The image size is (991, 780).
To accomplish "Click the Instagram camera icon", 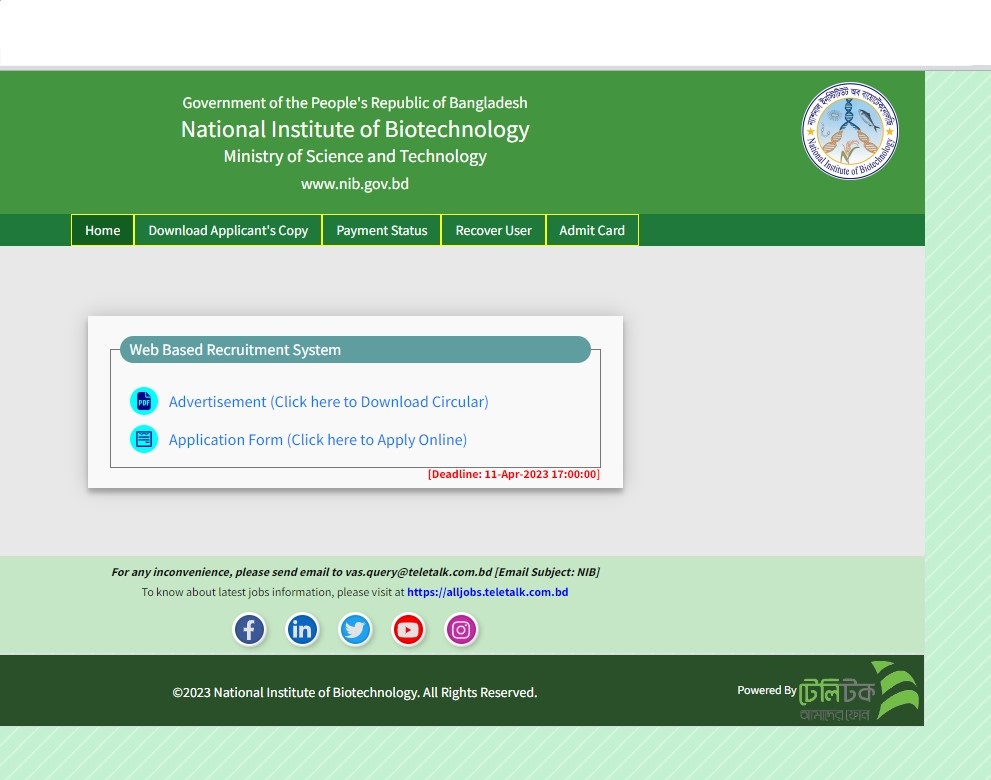I will pos(461,630).
